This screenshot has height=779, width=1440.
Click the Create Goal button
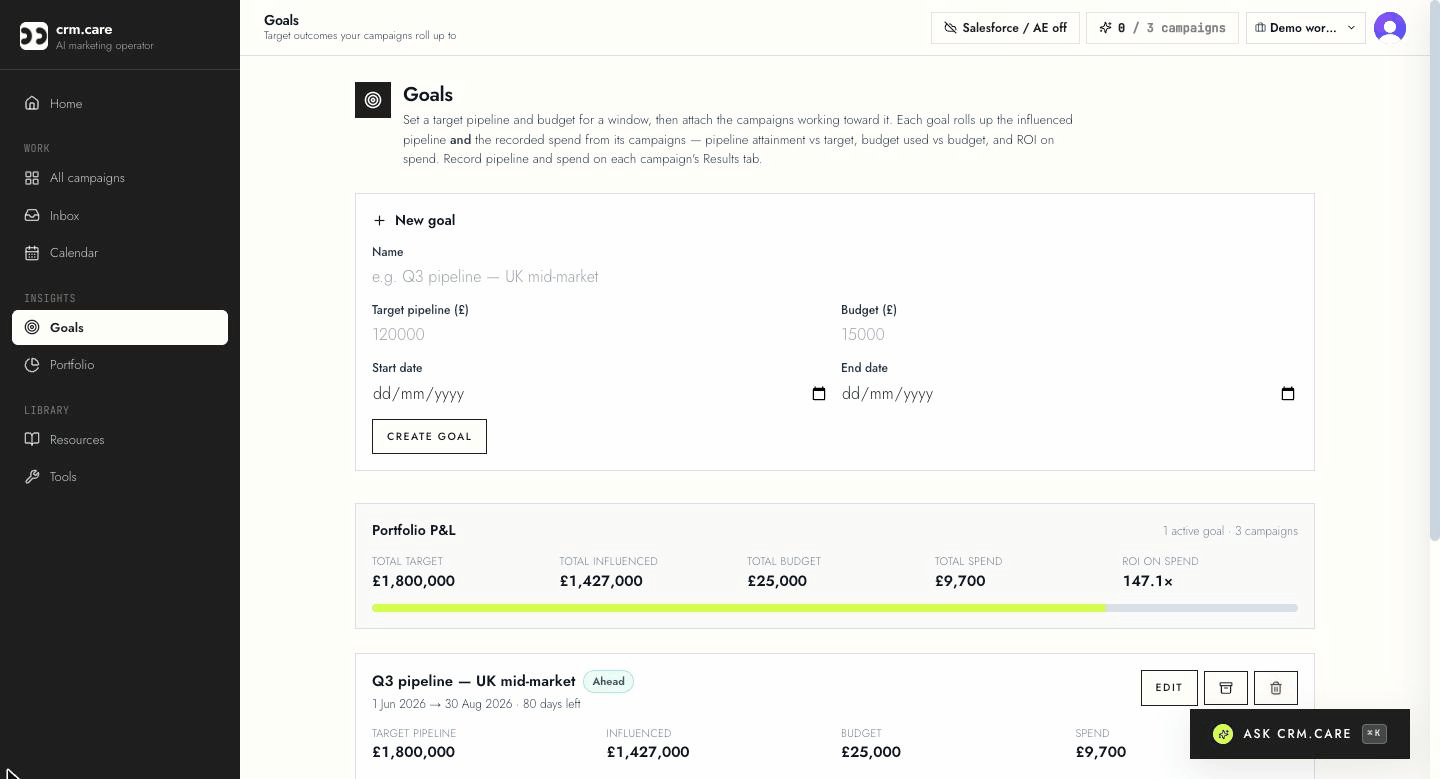(429, 436)
